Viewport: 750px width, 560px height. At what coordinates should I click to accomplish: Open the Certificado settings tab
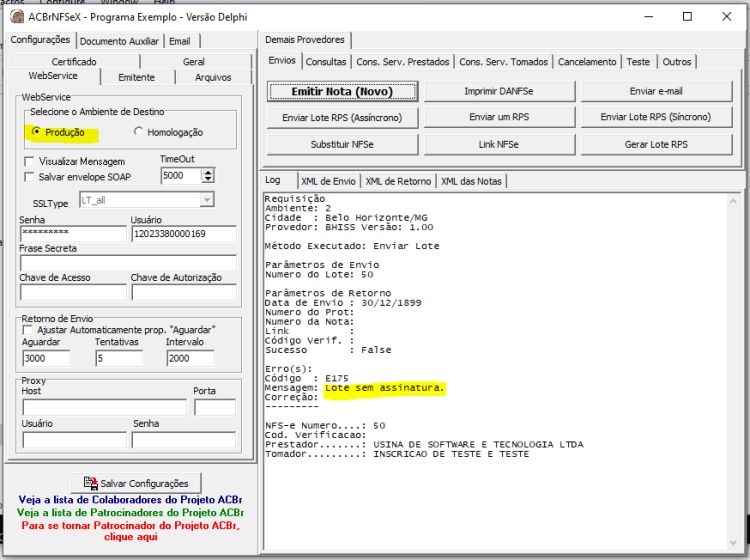(x=74, y=61)
